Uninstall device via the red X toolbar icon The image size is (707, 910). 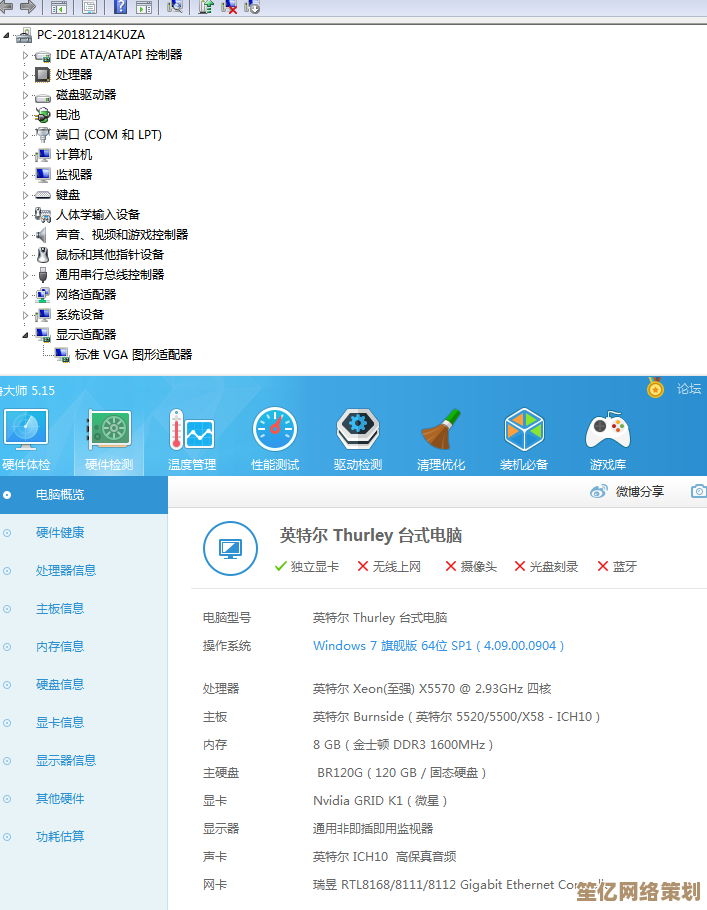point(229,6)
